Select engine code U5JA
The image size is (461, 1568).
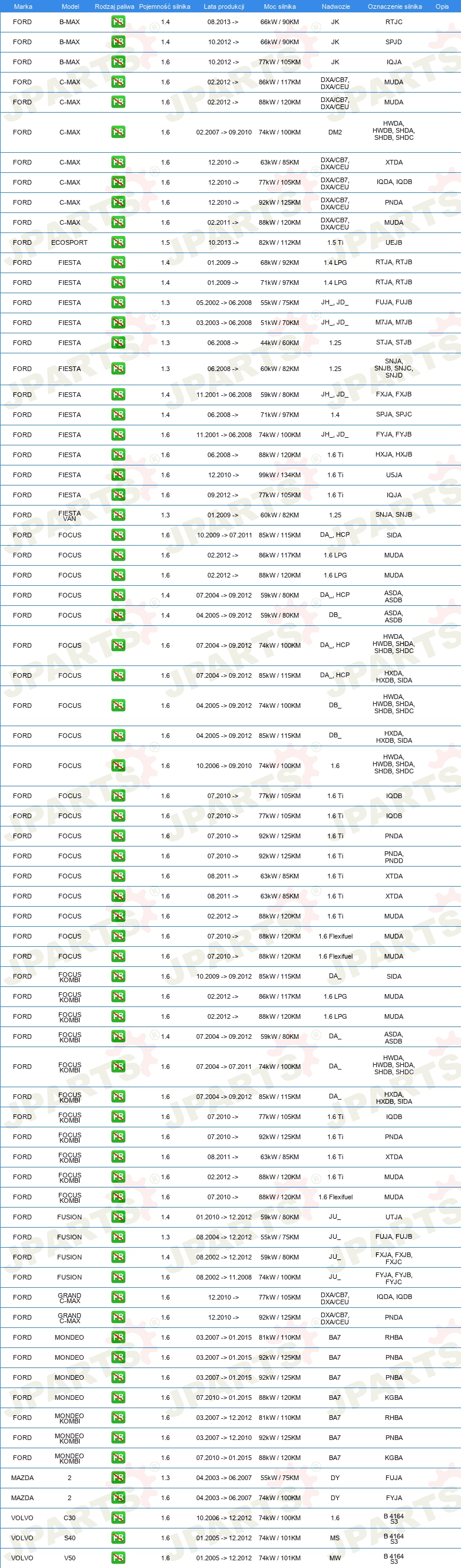pos(393,475)
